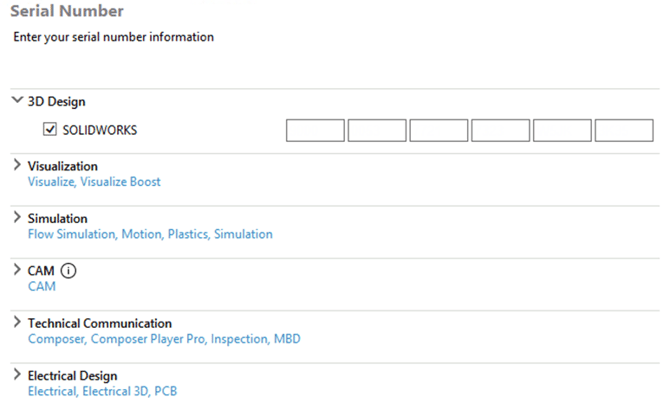This screenshot has height=416, width=670.
Task: Expand the Visualization section
Action: click(17, 166)
